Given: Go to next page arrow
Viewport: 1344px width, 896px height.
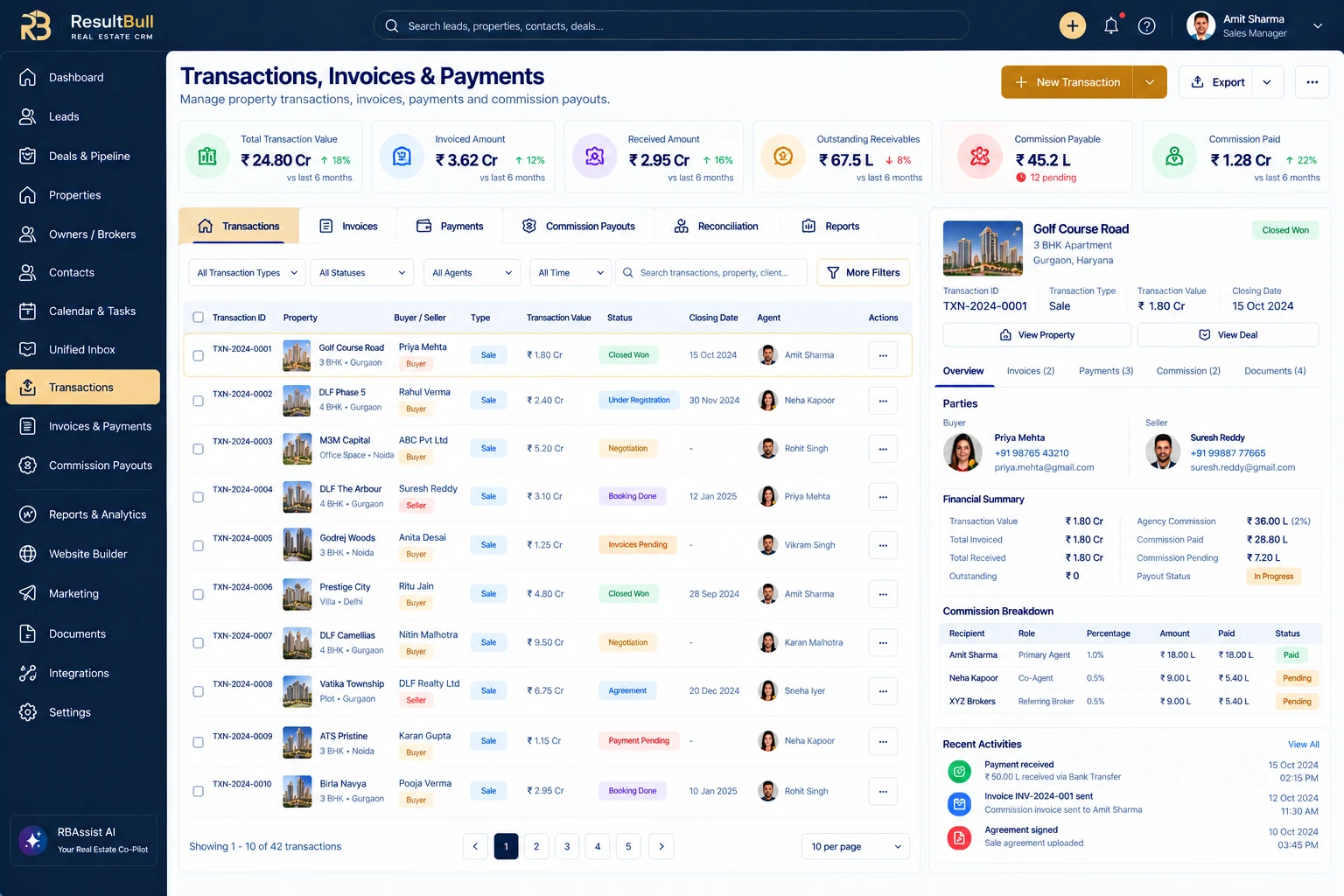Looking at the screenshot, I should point(661,846).
